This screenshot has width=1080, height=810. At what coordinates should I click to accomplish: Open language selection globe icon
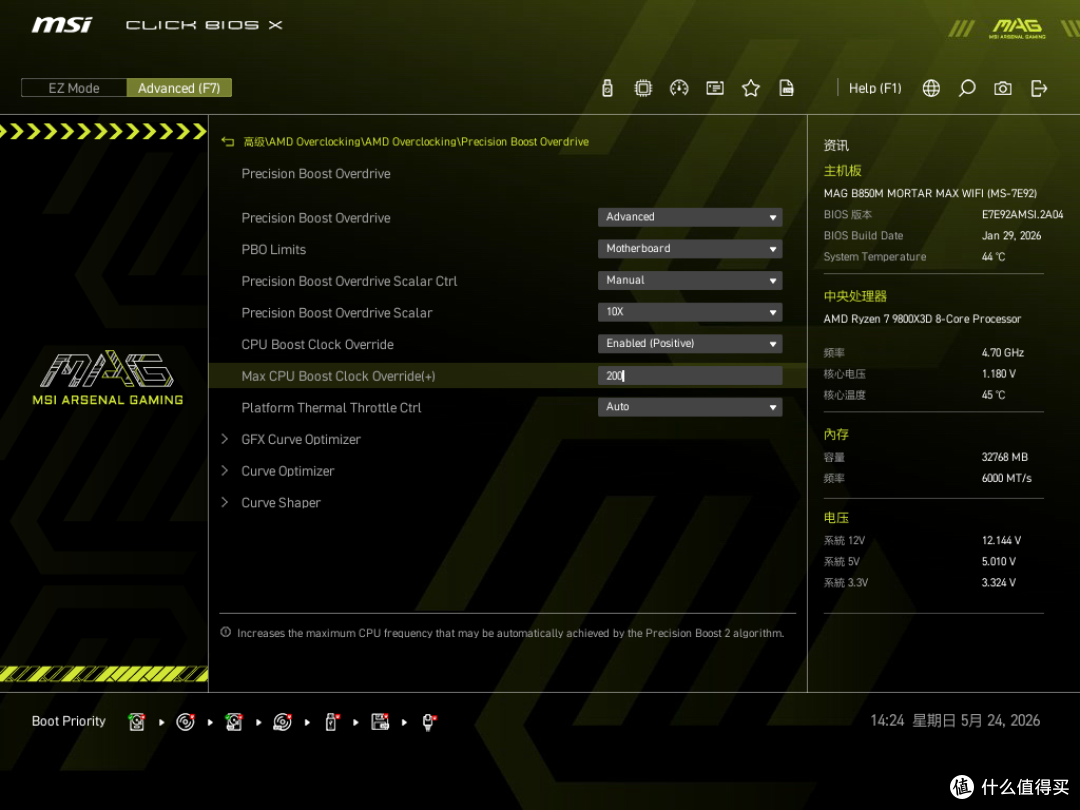tap(931, 88)
